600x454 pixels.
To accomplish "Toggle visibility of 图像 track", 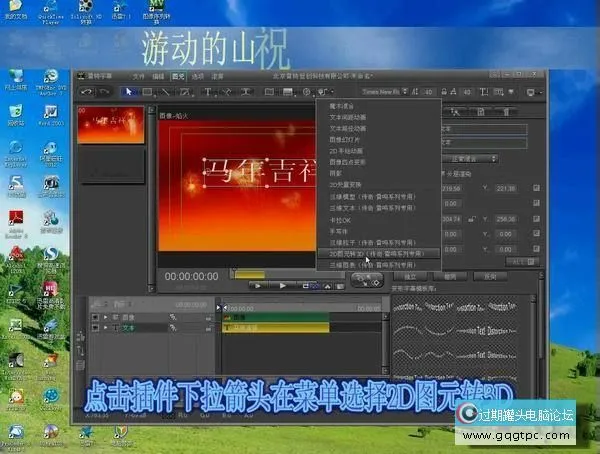I will [95, 317].
